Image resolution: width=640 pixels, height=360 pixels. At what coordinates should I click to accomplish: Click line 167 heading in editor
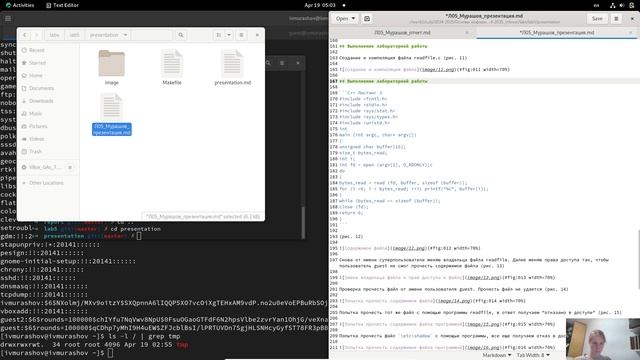pos(383,81)
